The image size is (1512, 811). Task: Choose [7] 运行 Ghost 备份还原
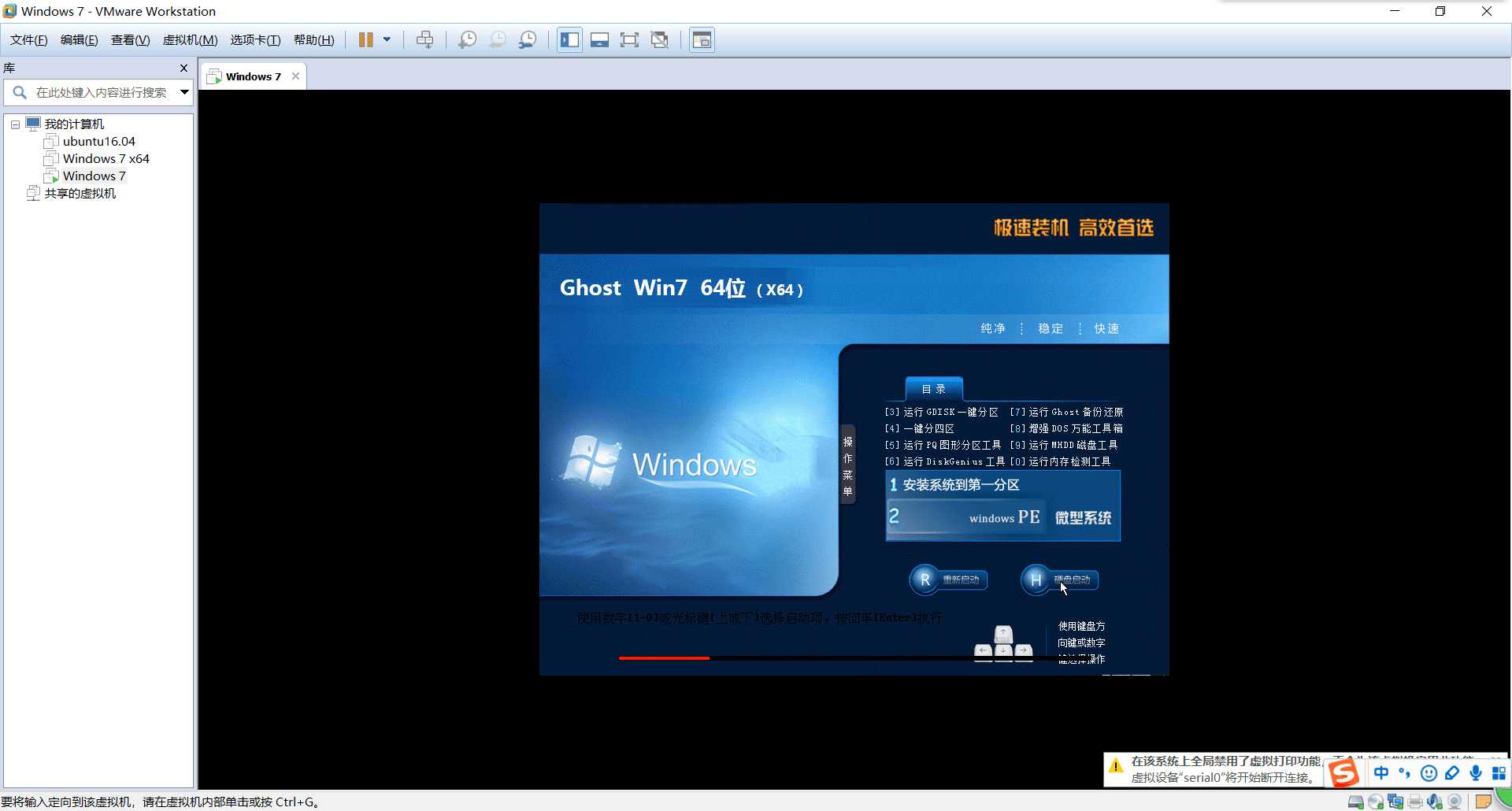1067,412
